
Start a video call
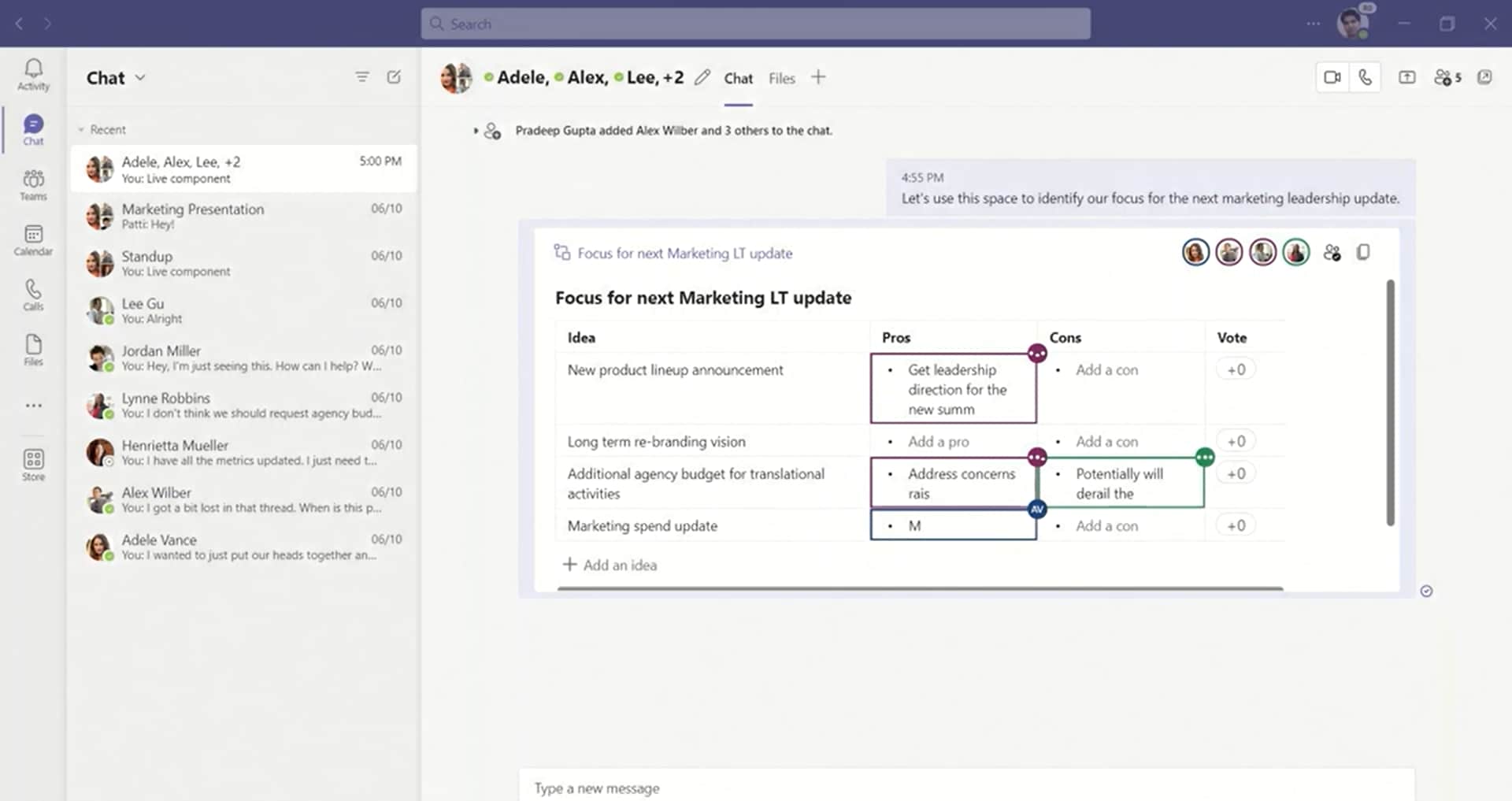(x=1332, y=77)
